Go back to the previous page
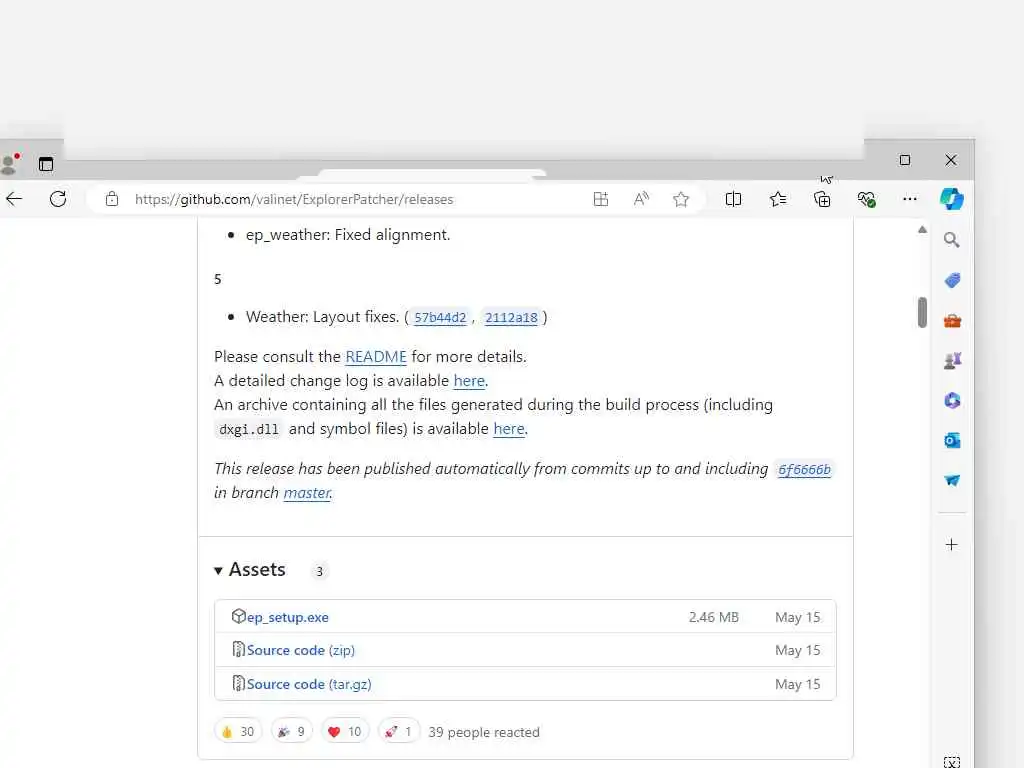This screenshot has width=1024, height=768. (14, 199)
